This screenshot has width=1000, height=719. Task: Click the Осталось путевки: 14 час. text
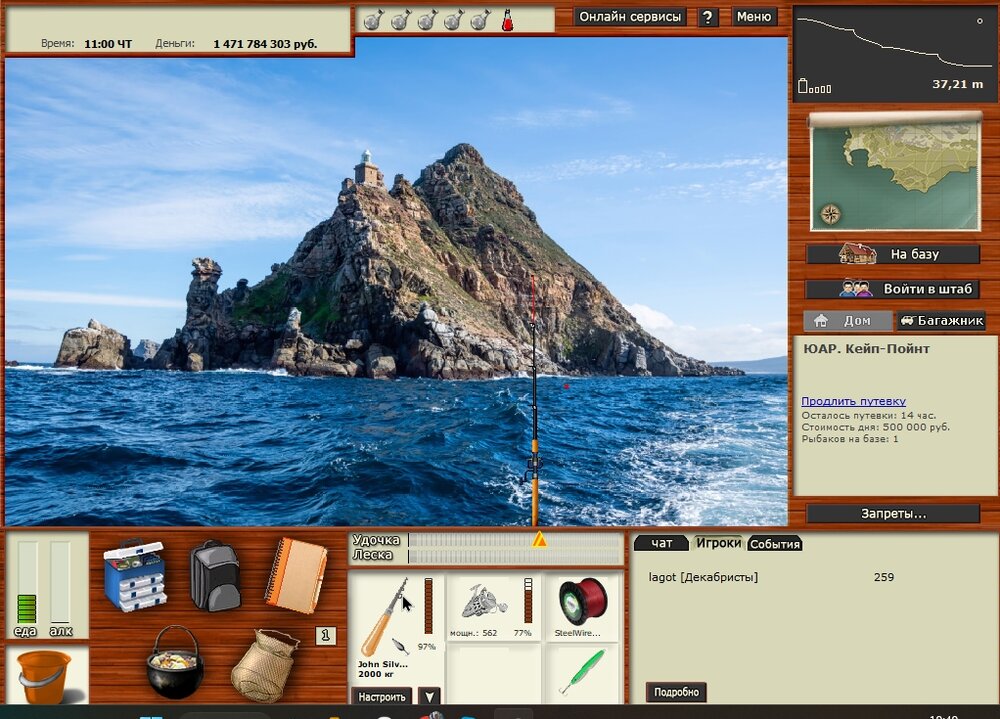tap(868, 415)
